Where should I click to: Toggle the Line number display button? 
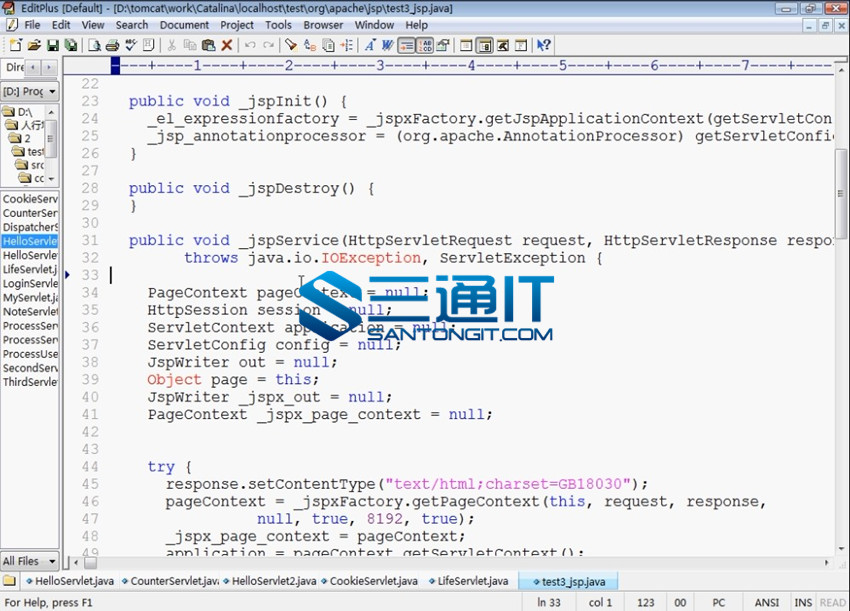pos(425,45)
